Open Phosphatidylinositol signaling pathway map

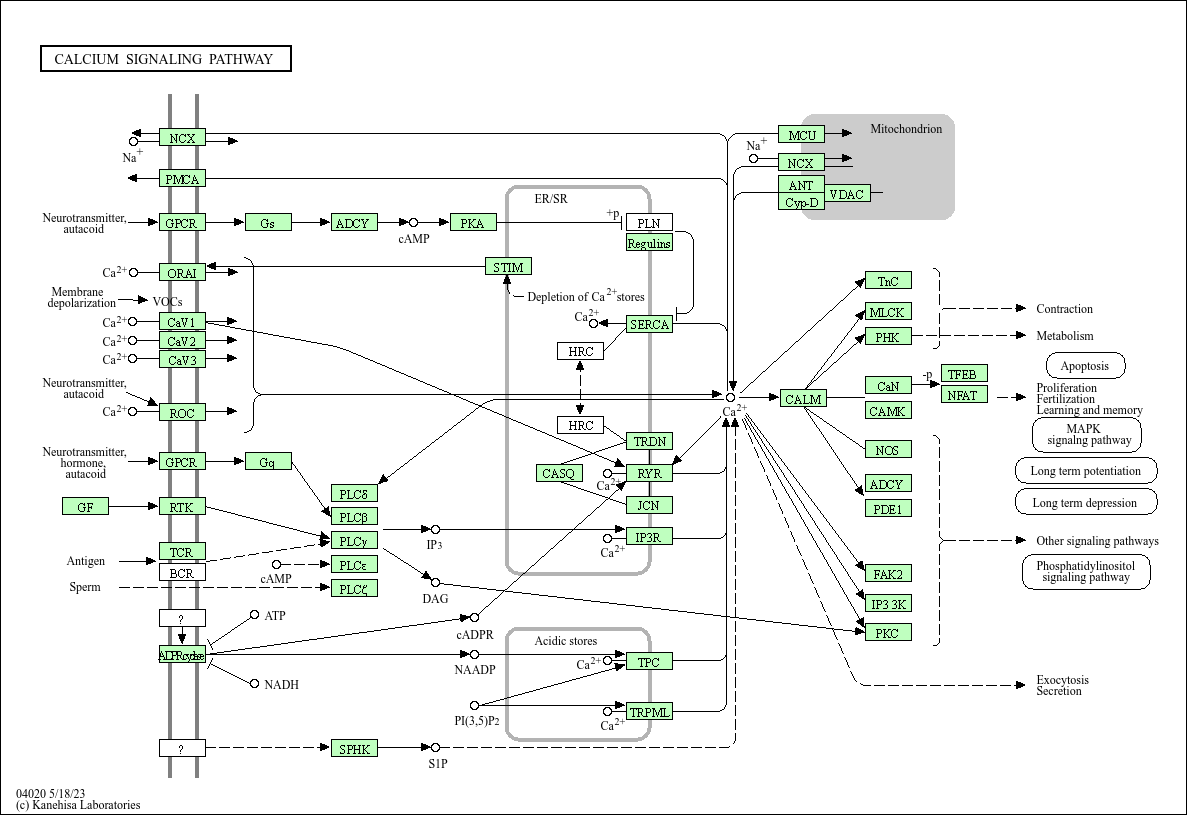(1085, 572)
